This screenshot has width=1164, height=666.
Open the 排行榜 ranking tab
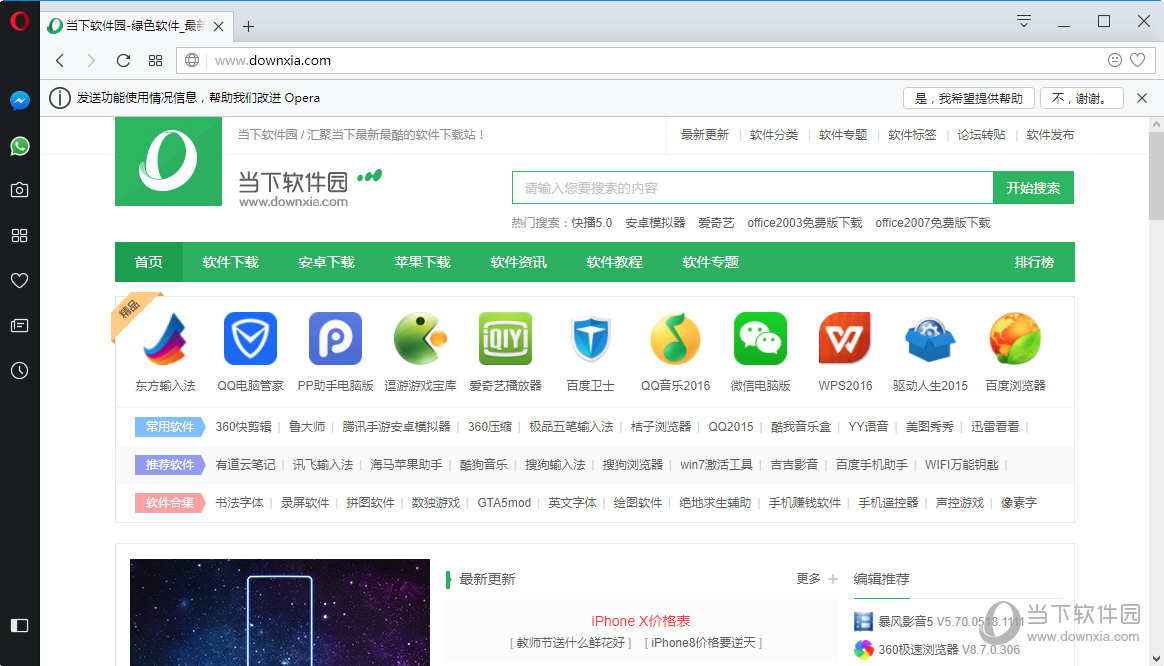click(x=1034, y=262)
